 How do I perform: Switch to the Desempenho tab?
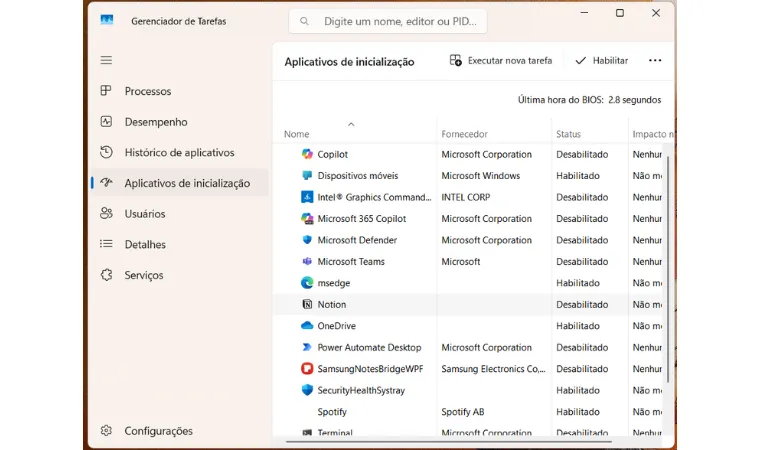coord(180,121)
